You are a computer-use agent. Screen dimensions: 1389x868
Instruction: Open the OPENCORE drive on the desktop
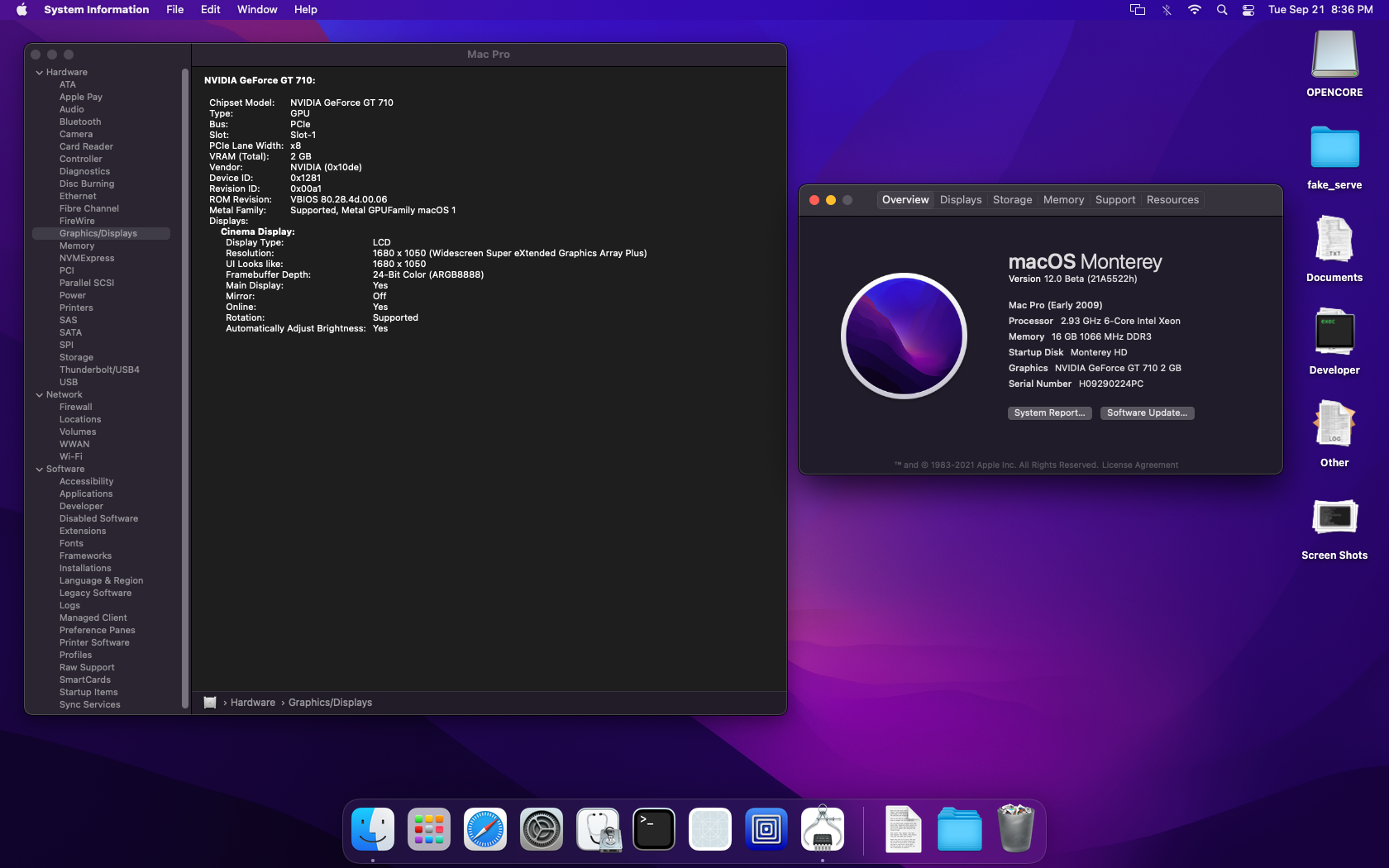point(1334,55)
